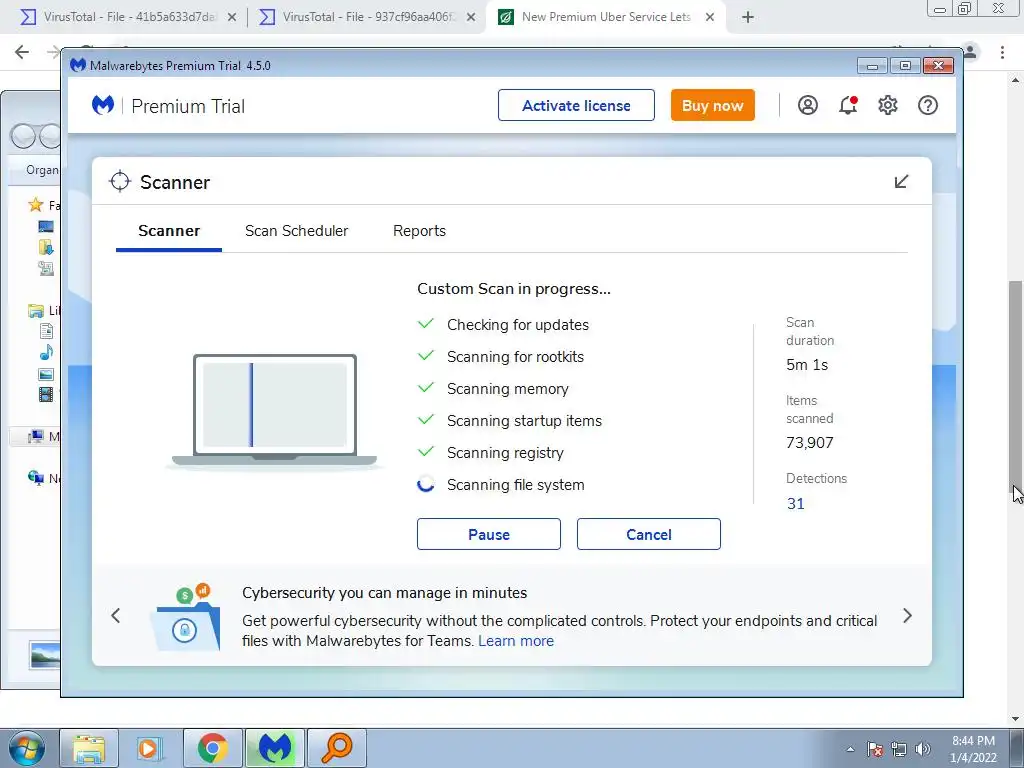The image size is (1024, 768).
Task: Click the Videos library icon in Explorer
Action: pos(46,394)
